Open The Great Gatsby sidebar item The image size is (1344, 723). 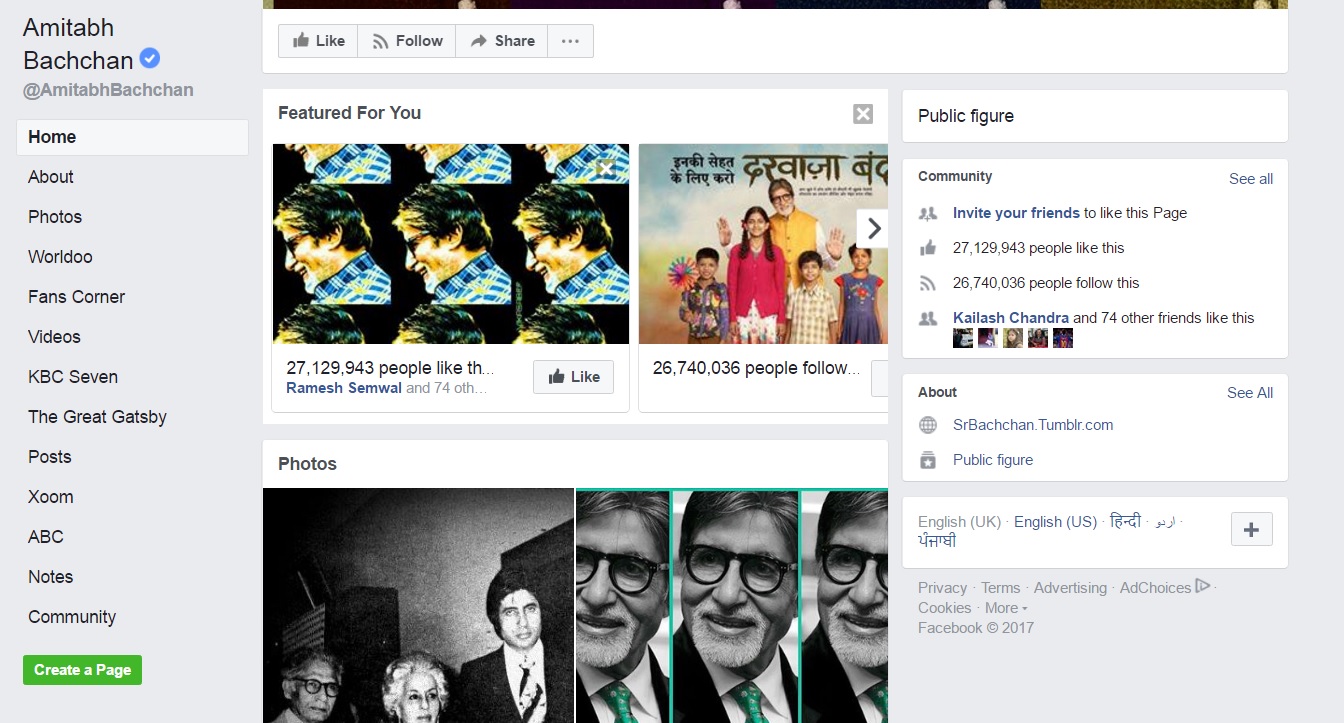tap(97, 417)
